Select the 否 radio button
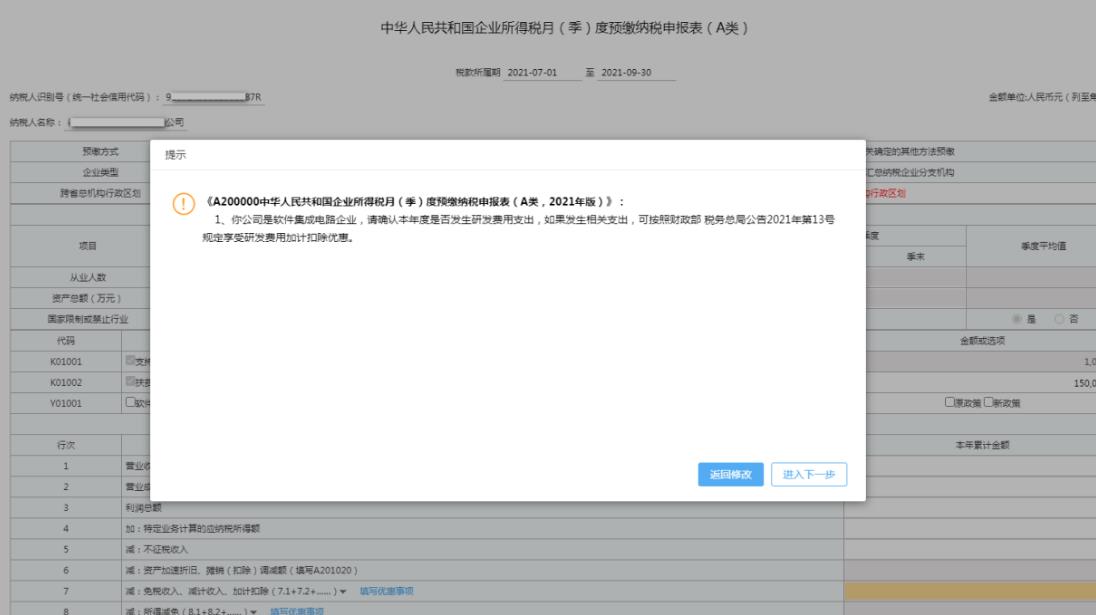Image resolution: width=1096 pixels, height=615 pixels. (x=1061, y=320)
